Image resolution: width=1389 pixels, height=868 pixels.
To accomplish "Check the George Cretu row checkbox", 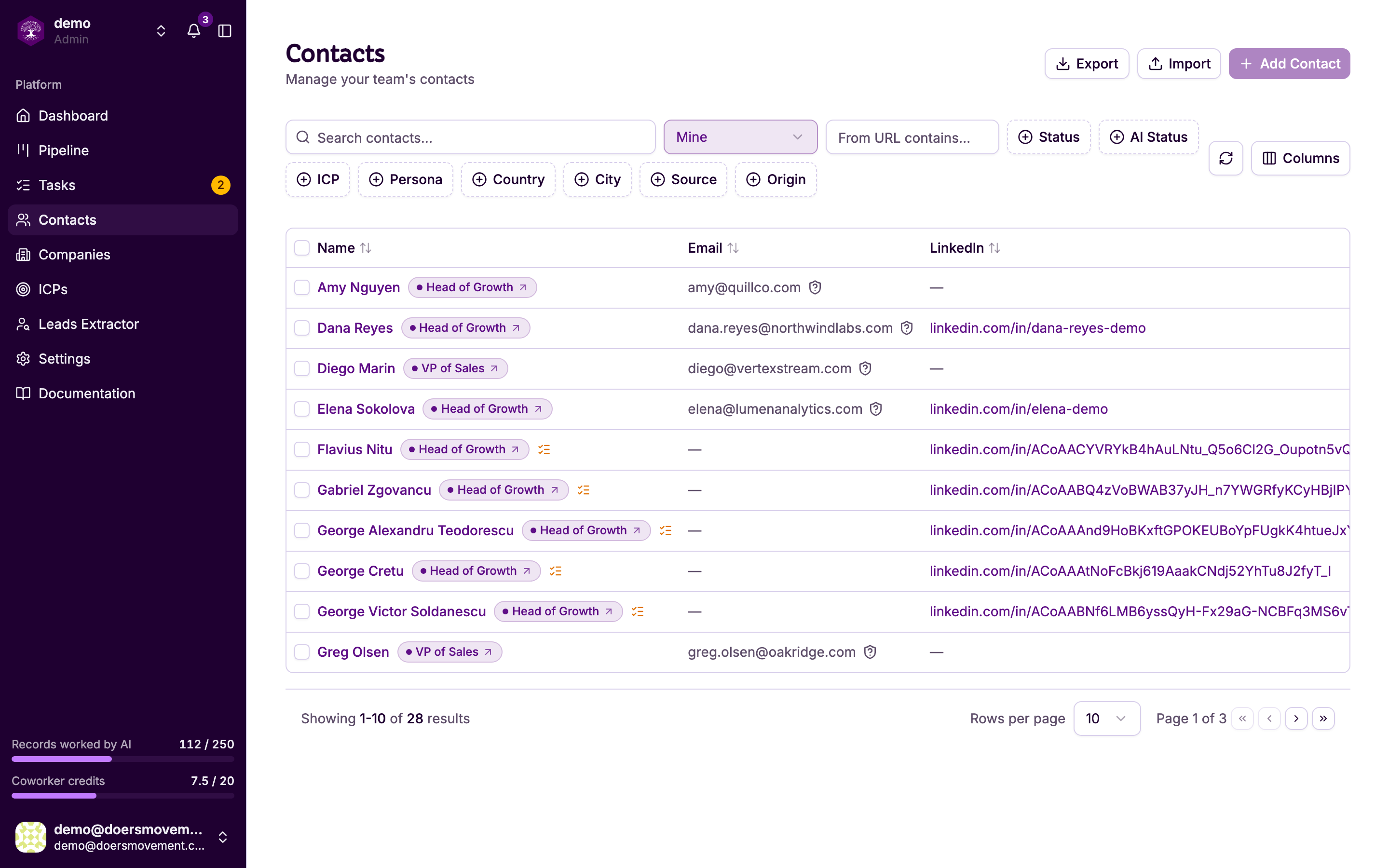I will [x=302, y=570].
